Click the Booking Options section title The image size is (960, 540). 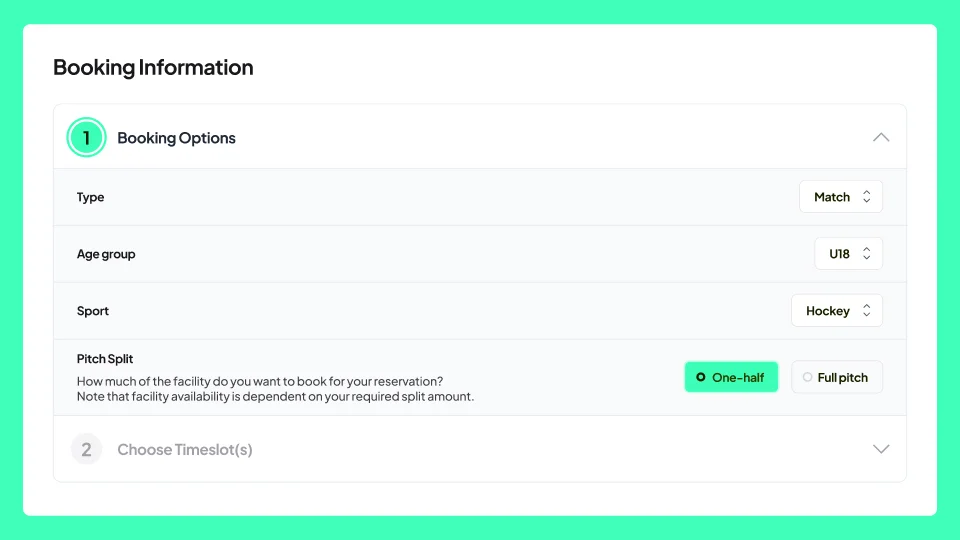pyautogui.click(x=176, y=138)
